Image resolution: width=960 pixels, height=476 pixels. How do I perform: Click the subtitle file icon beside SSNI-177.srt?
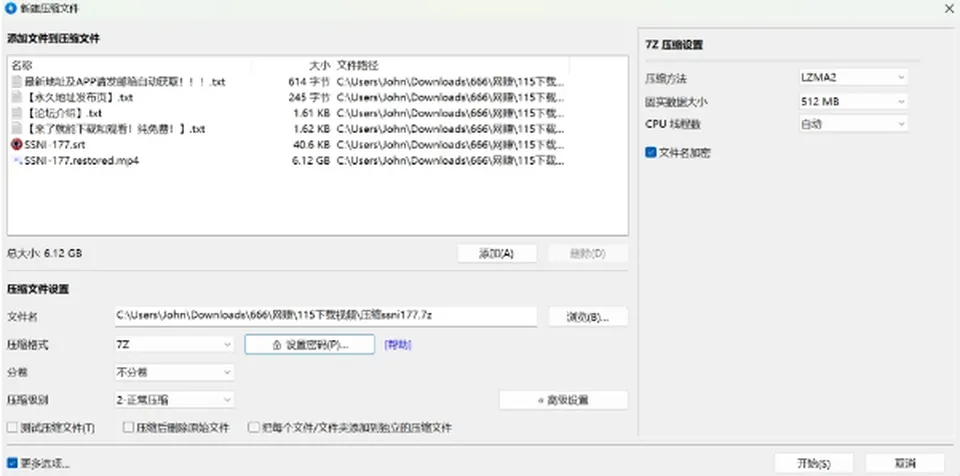click(17, 145)
